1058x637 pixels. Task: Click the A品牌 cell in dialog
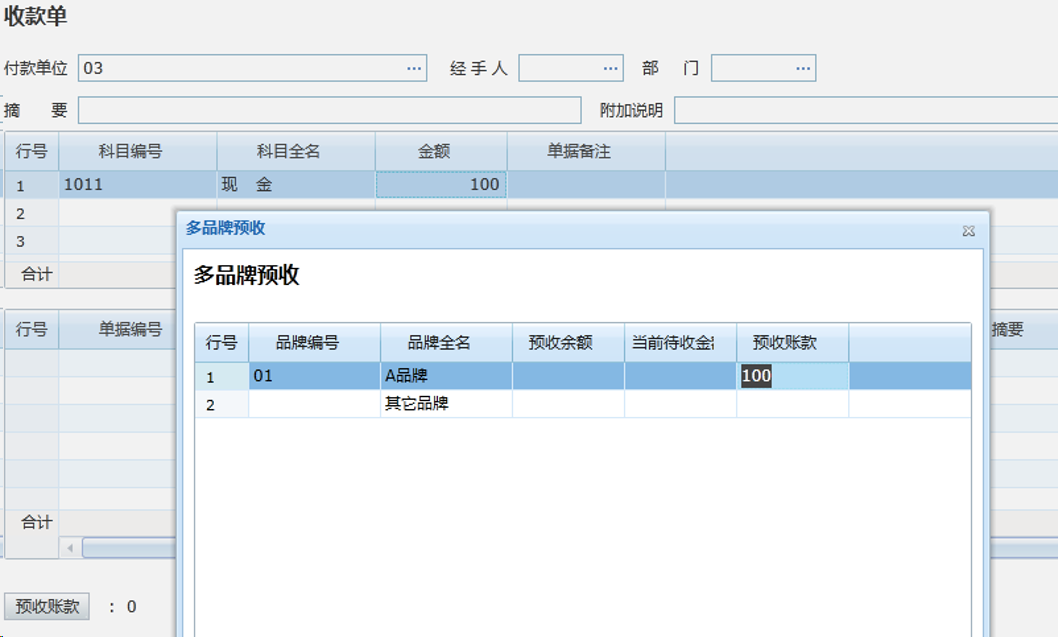click(446, 376)
